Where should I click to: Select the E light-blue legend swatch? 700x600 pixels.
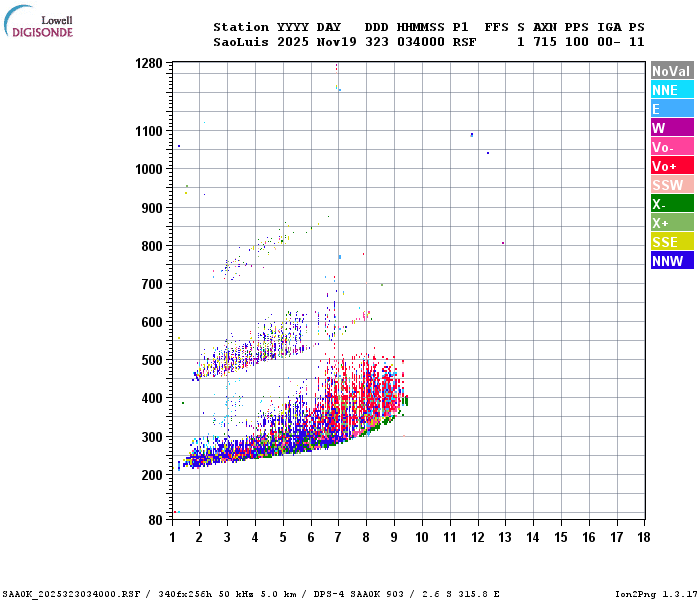tap(672, 109)
